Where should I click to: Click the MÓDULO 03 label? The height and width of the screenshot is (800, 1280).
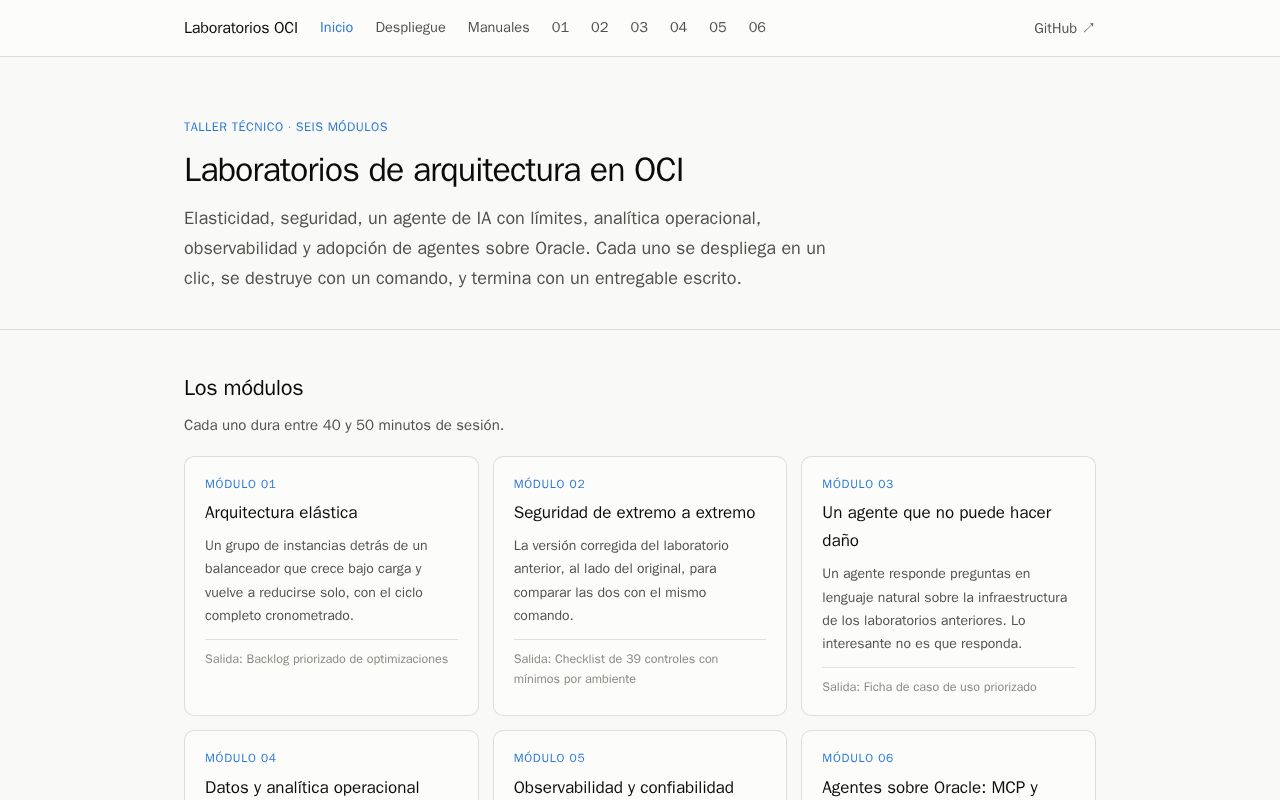click(858, 484)
